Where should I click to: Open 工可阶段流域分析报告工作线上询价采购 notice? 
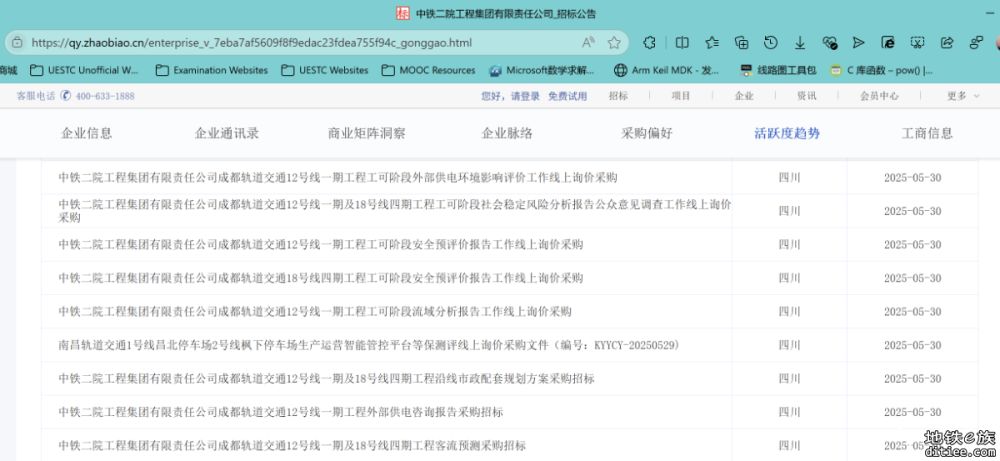315,312
